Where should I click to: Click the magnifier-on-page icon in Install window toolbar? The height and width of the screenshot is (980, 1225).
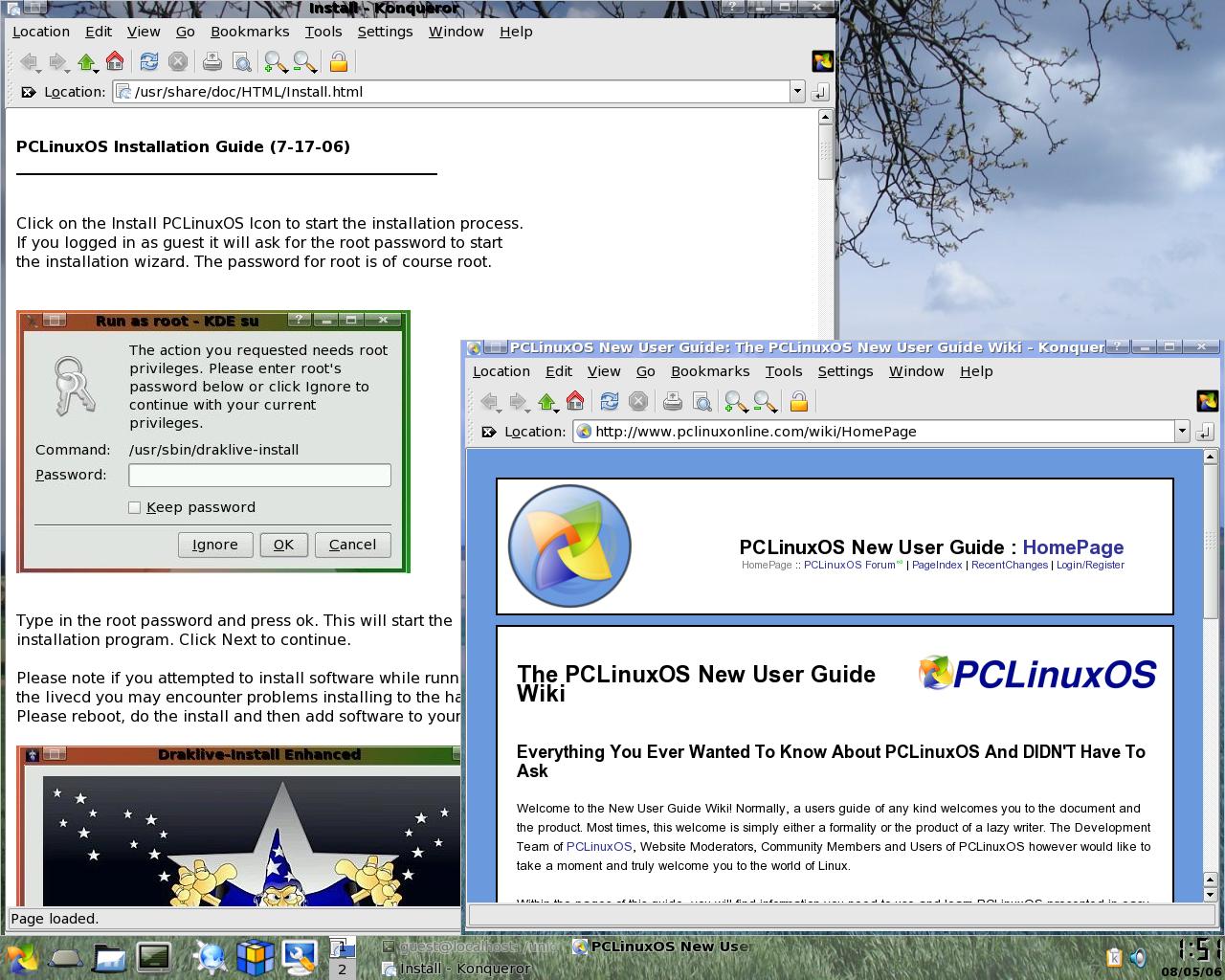click(242, 62)
